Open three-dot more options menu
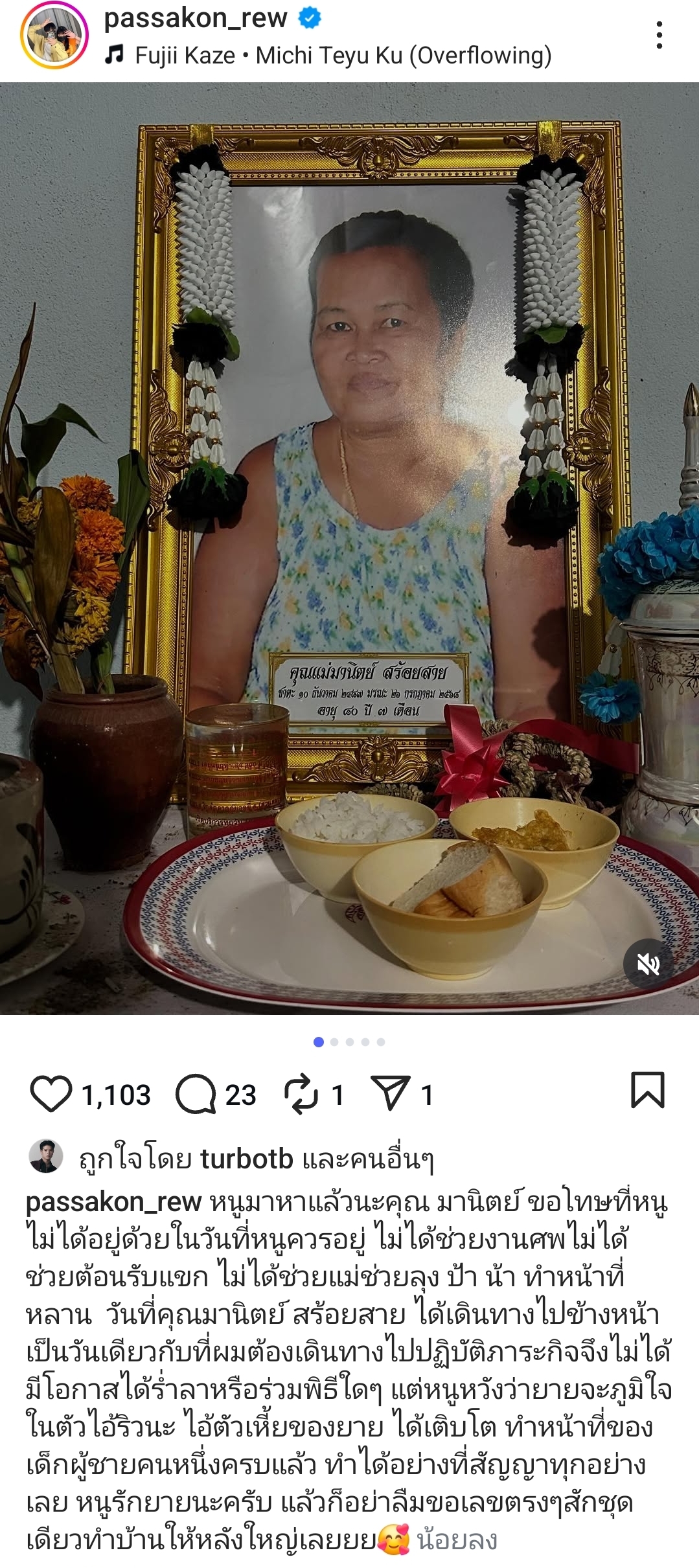This screenshot has width=699, height=1568. tap(659, 35)
